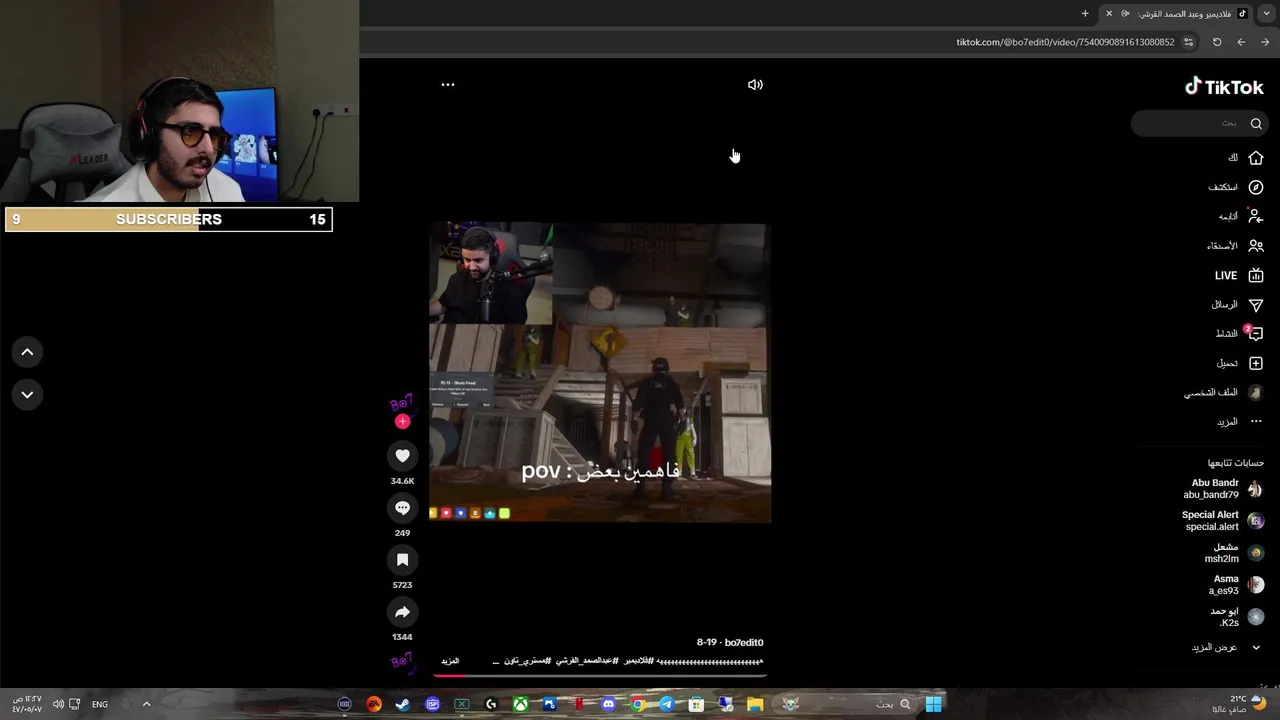Screen dimensions: 1280x720
Task: Save video with the bookmark icon
Action: click(x=402, y=560)
